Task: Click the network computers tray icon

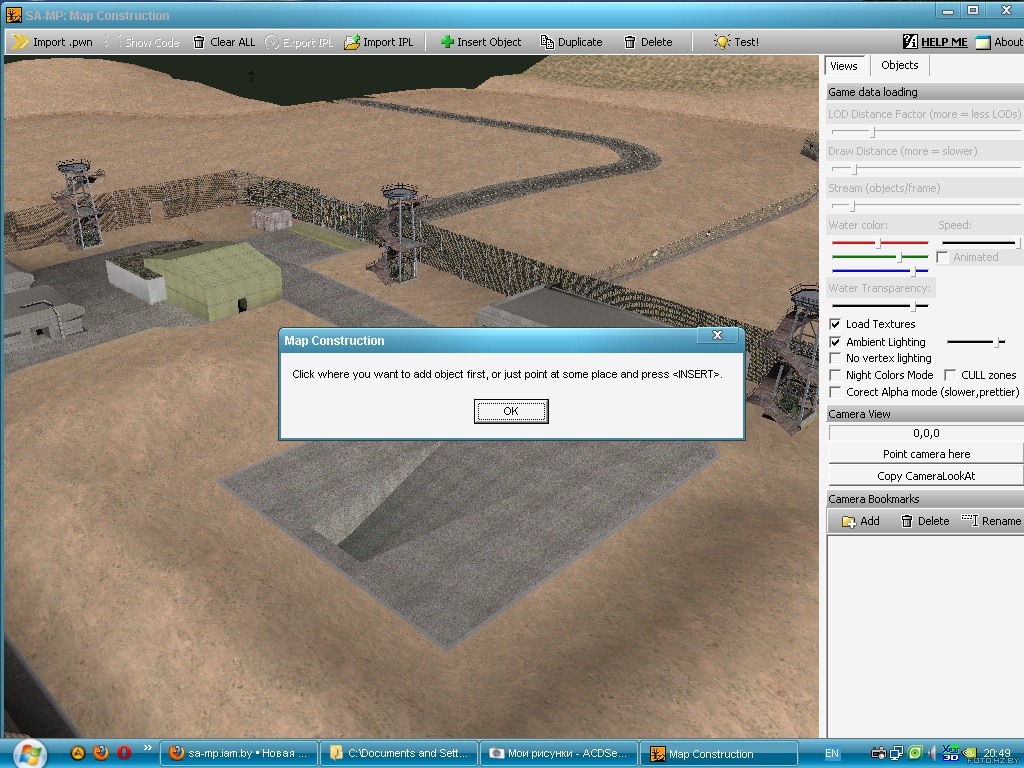Action: point(897,753)
